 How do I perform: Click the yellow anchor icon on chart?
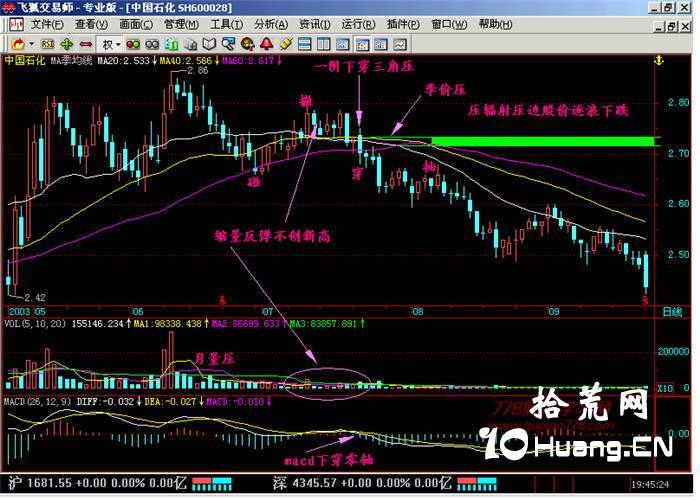(659, 60)
